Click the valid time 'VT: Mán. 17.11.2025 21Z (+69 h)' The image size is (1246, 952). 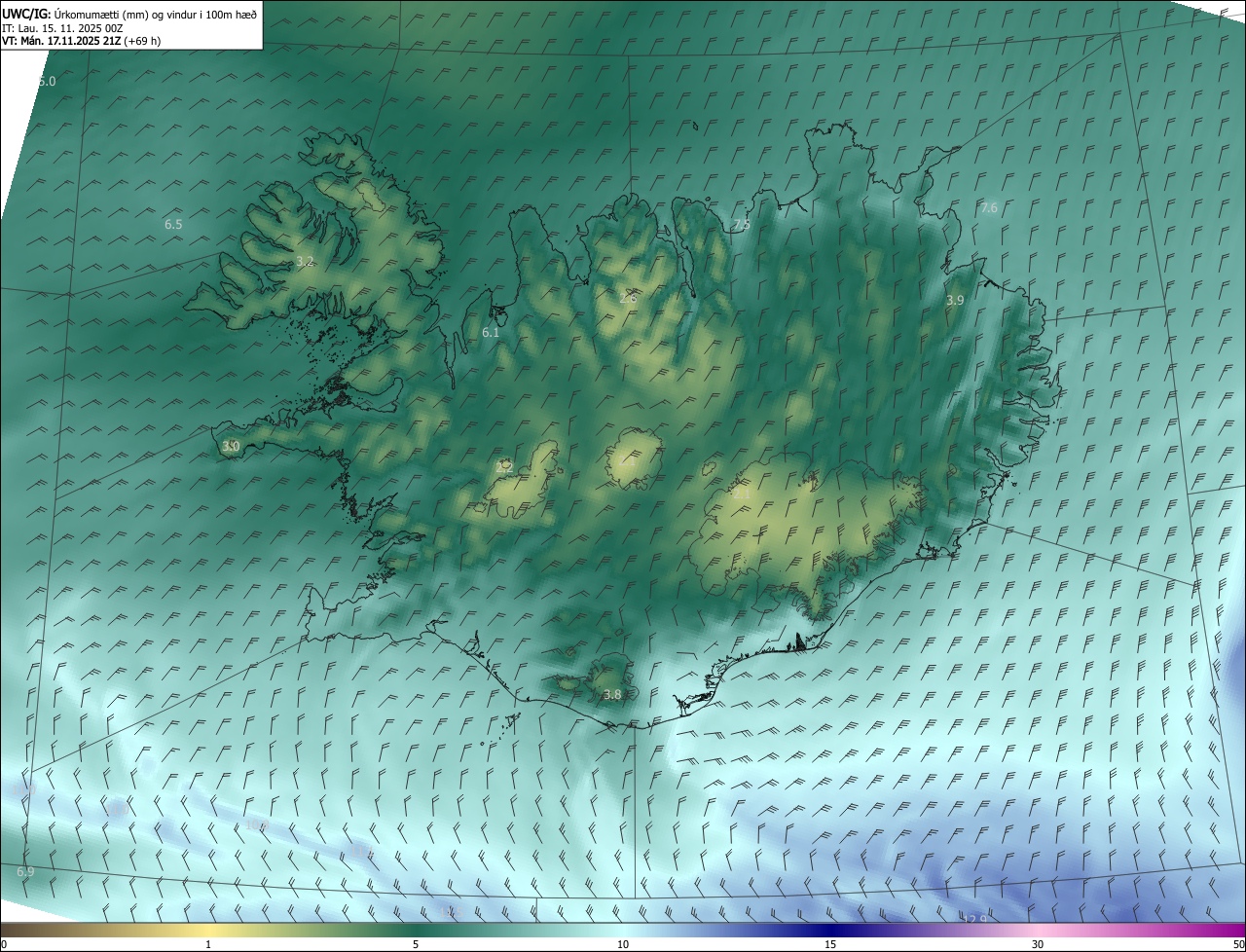click(81, 41)
